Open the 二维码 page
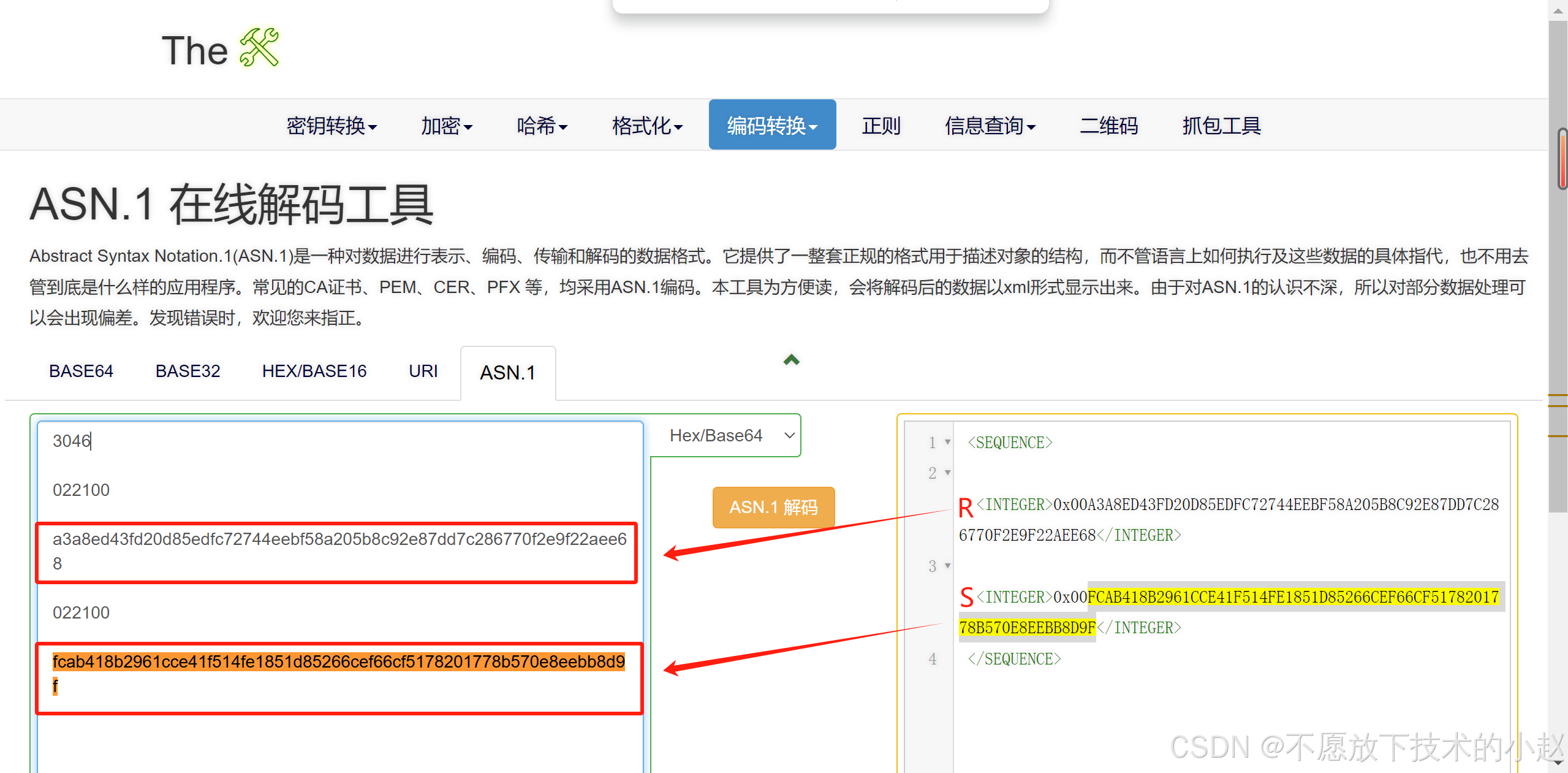The height and width of the screenshot is (773, 1568). coord(1108,126)
